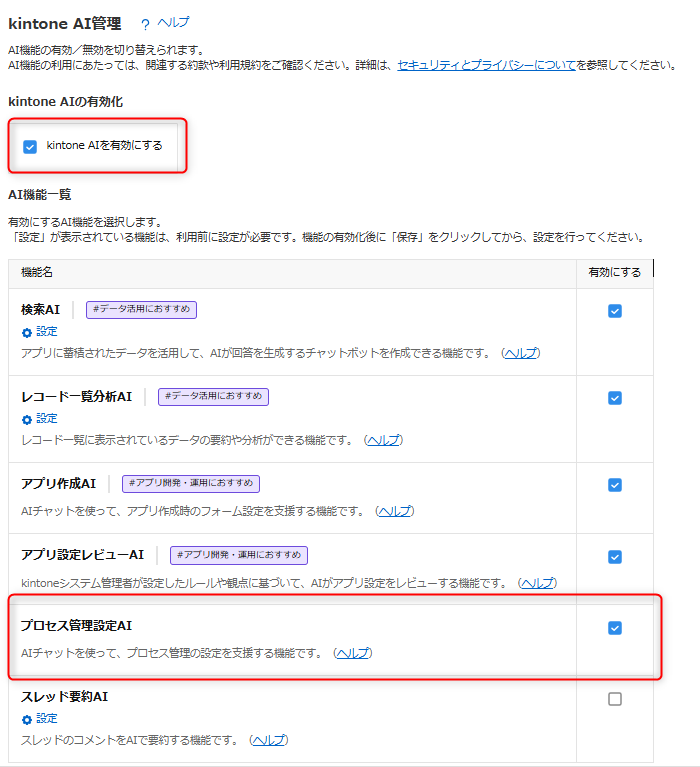The height and width of the screenshot is (767, 700).
Task: Toggle the レコード一覧分析AI enable checkbox
Action: point(615,398)
